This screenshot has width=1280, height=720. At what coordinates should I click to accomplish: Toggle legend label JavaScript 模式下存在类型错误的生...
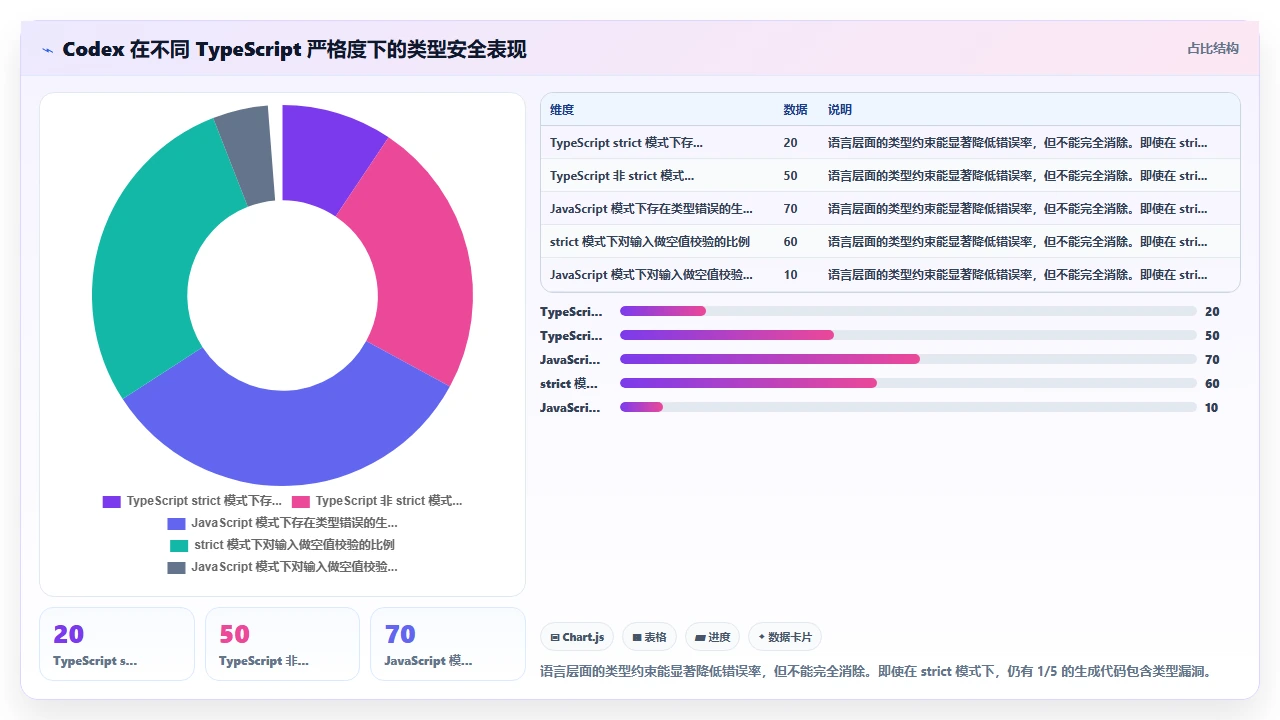[294, 523]
